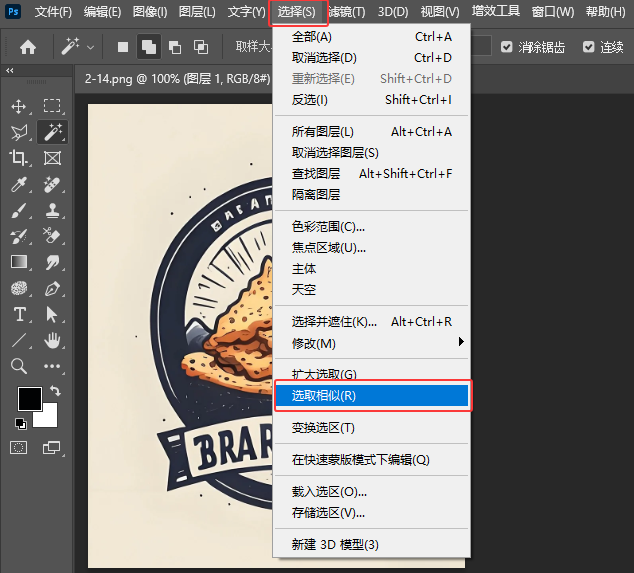
Task: Open the 视图(V) menu
Action: point(440,12)
